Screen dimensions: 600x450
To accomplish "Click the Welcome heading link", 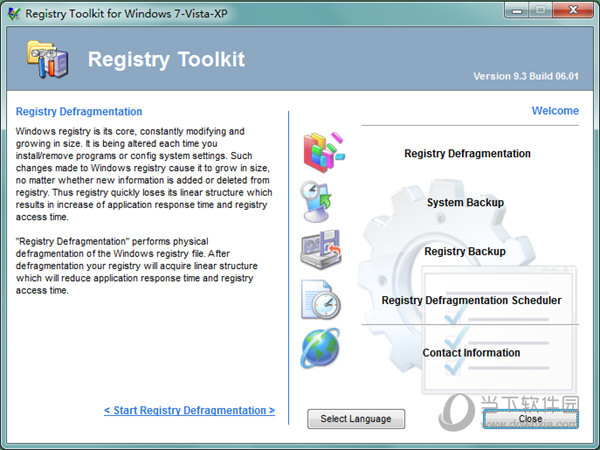I will [x=555, y=111].
